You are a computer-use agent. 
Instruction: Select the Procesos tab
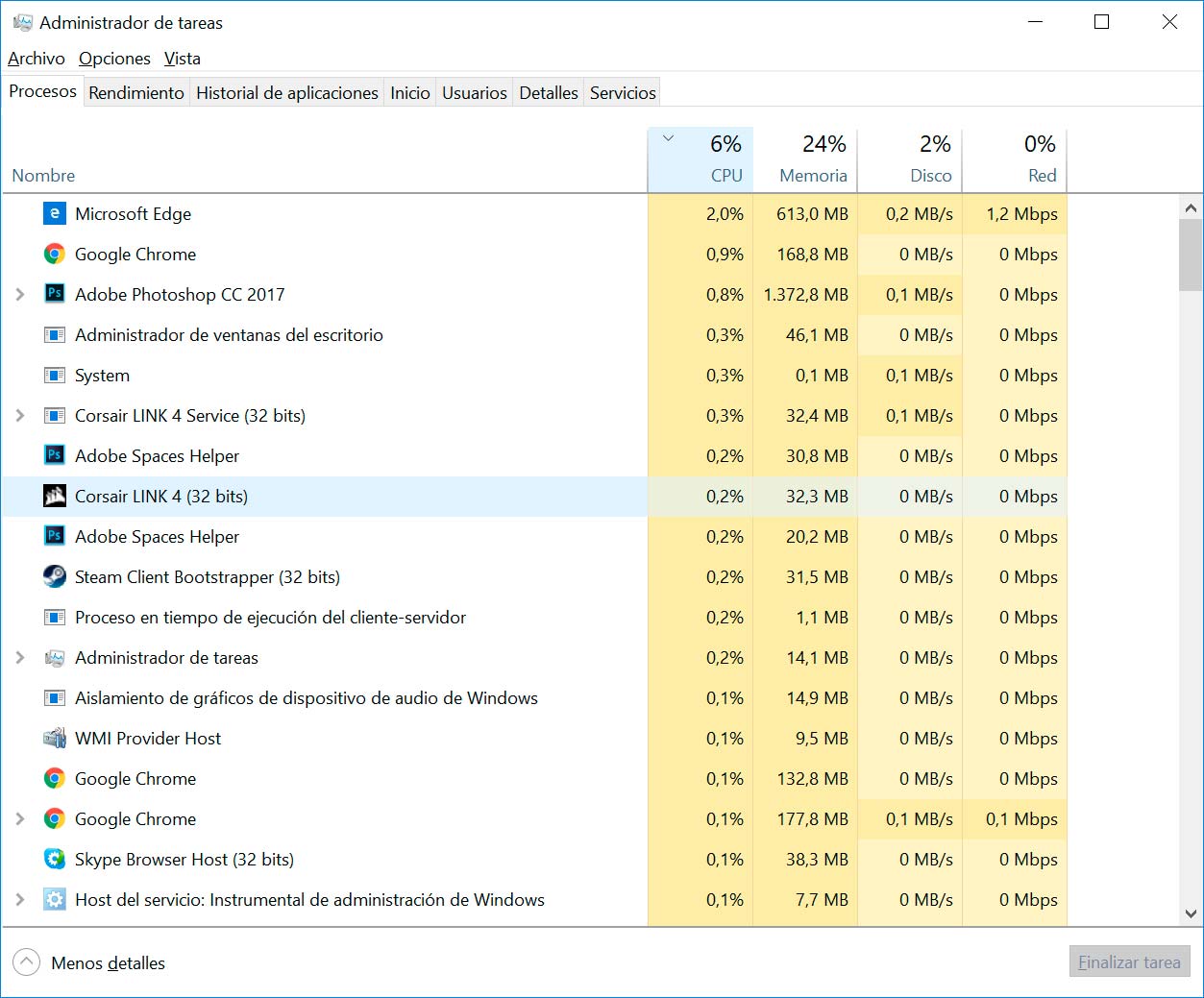coord(43,91)
